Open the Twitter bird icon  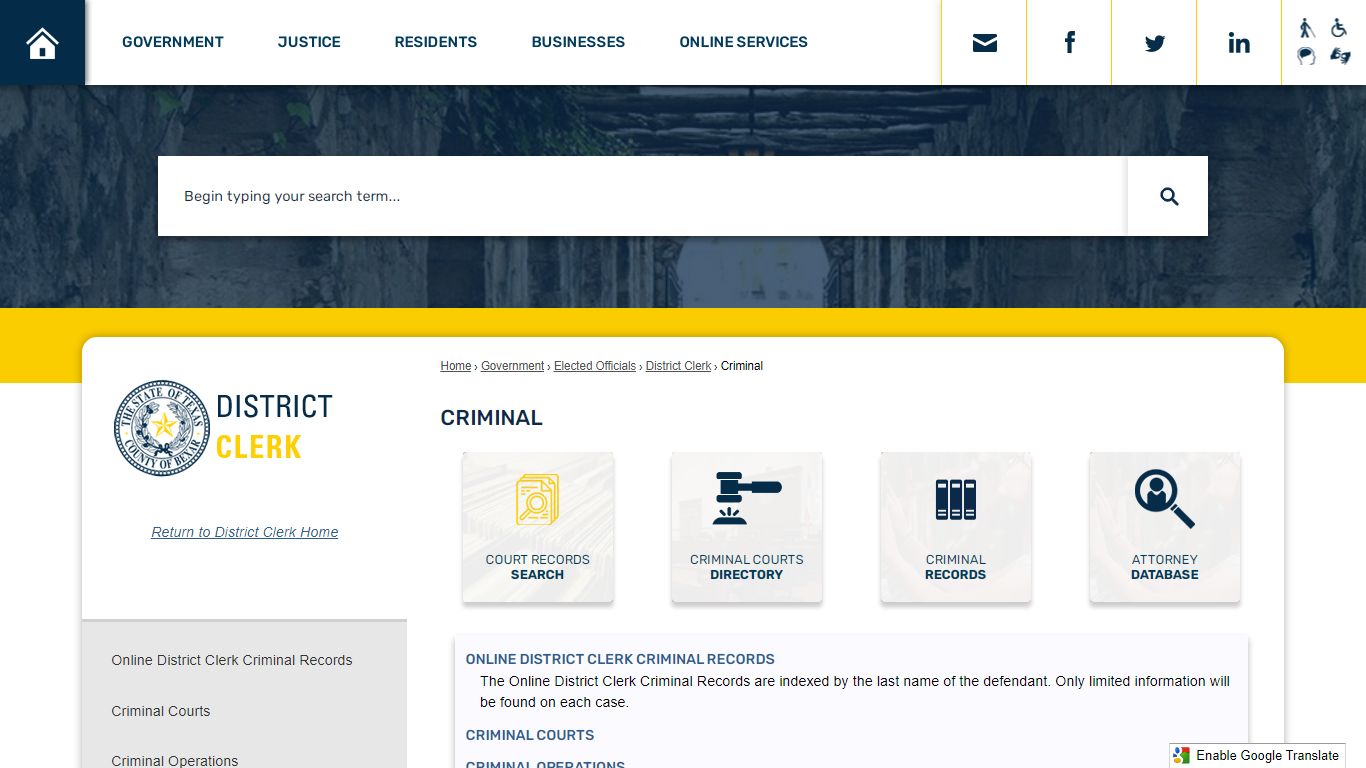pos(1154,43)
